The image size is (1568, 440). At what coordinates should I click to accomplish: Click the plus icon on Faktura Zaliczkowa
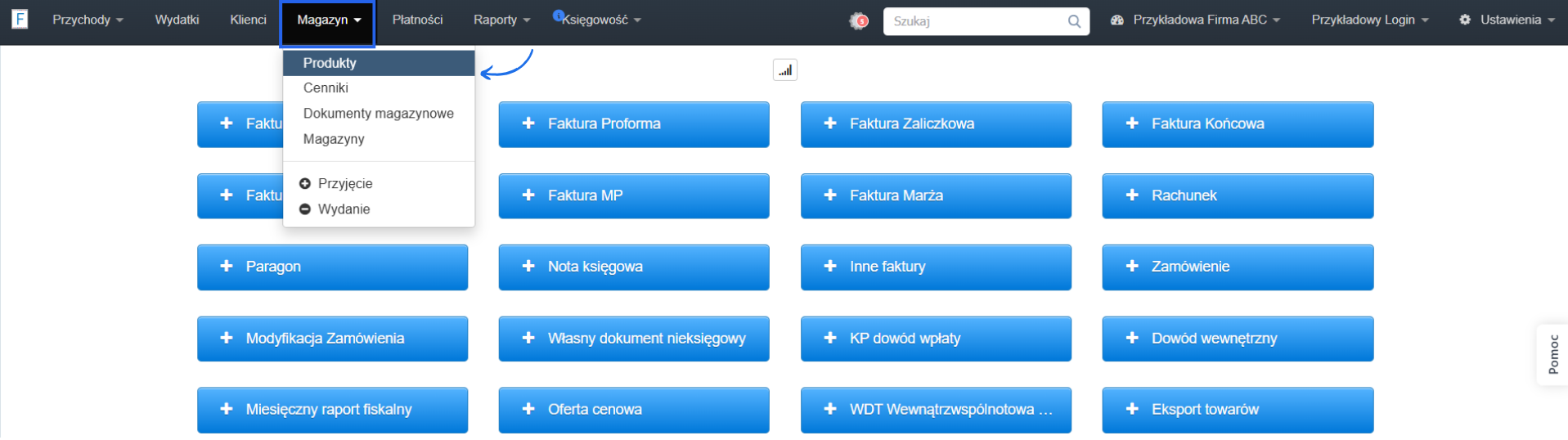click(x=830, y=123)
